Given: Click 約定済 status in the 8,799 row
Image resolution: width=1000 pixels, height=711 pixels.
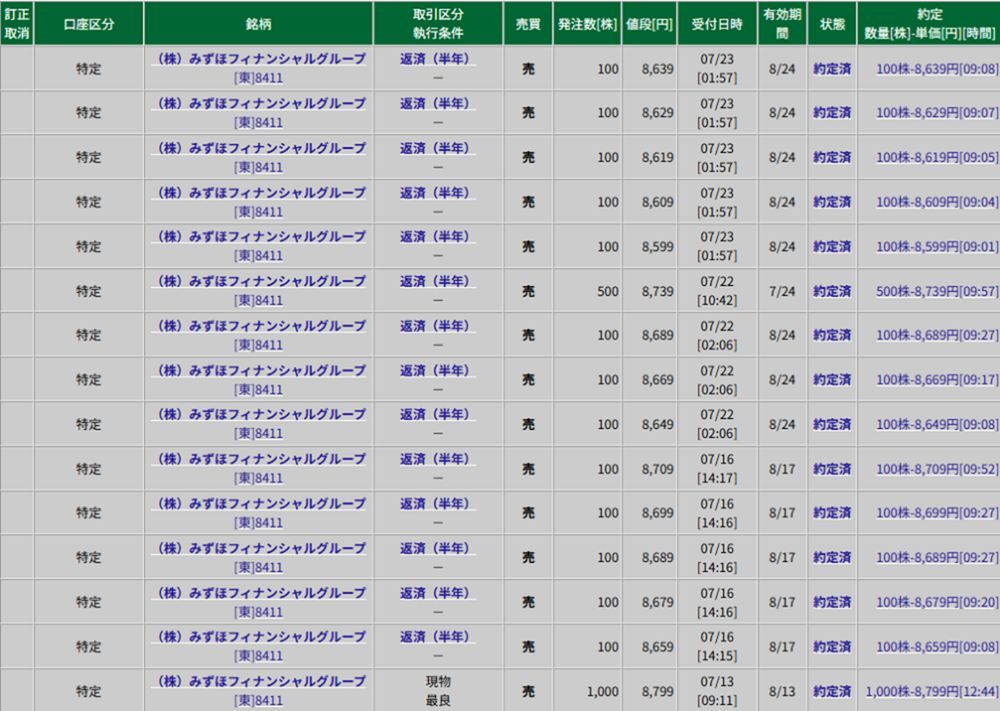Looking at the screenshot, I should coord(832,691).
